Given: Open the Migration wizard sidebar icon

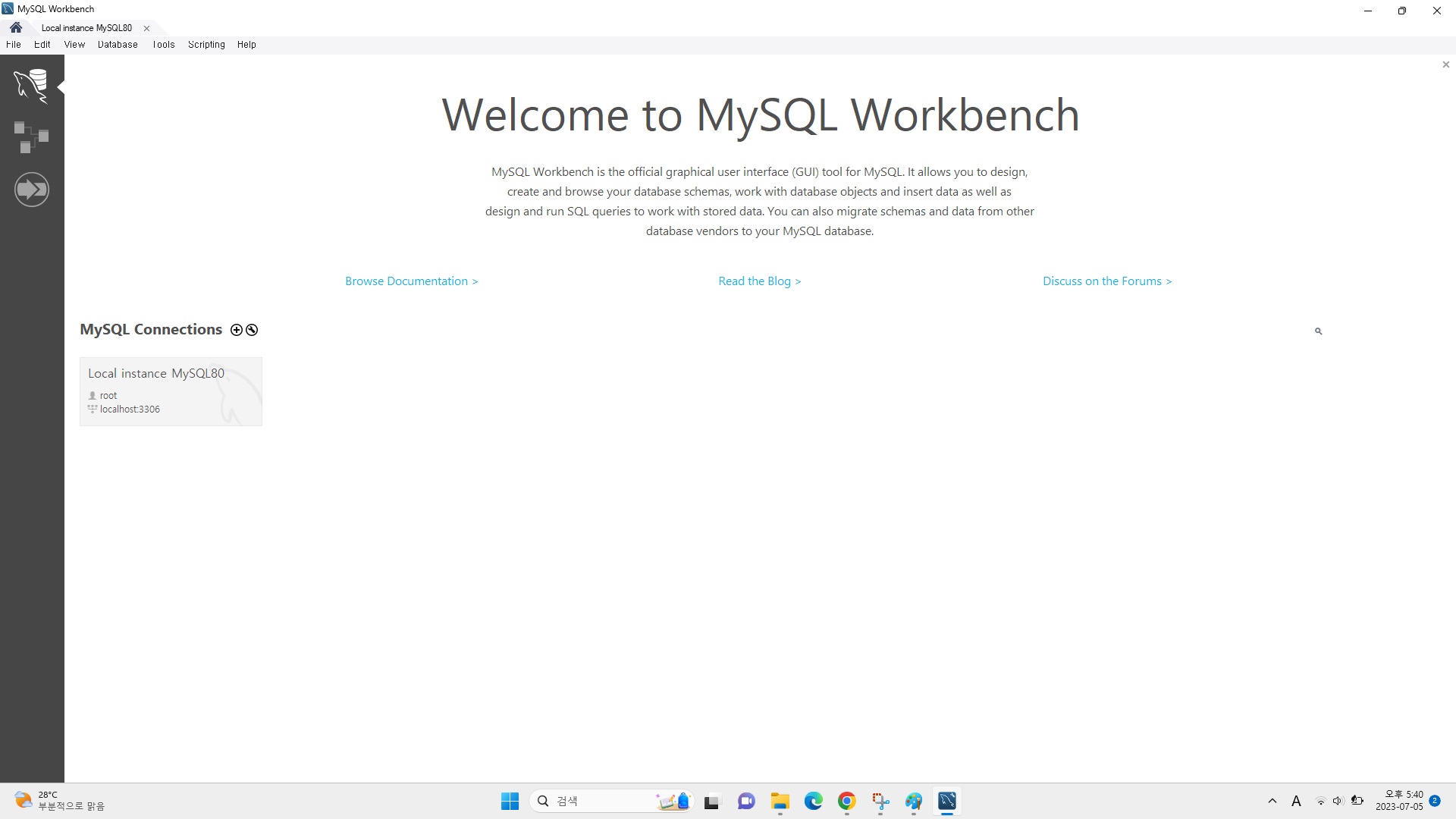Looking at the screenshot, I should point(32,190).
